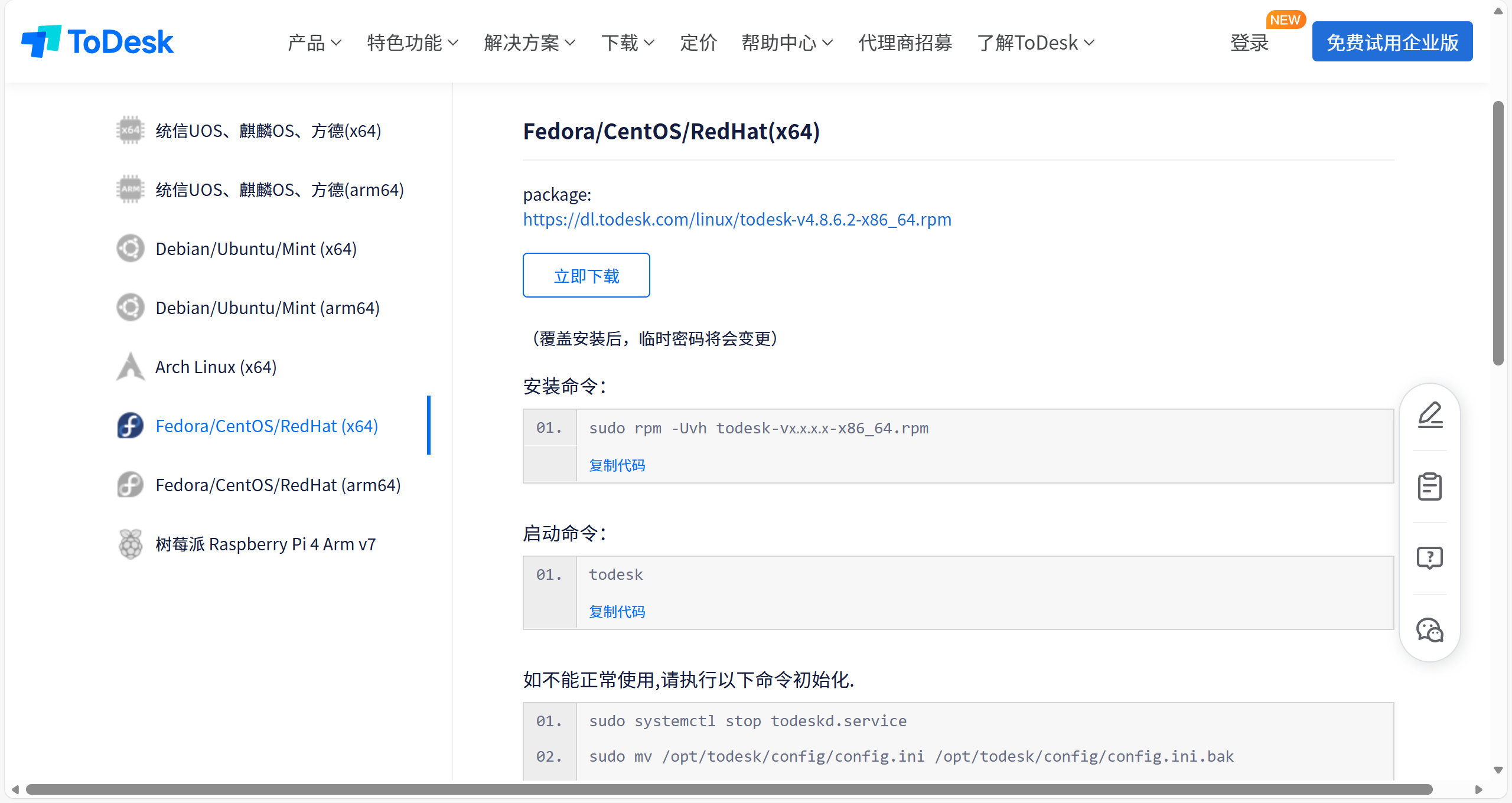The image size is (1512, 803).
Task: Select Debian/Ubuntu/Mint (x64) in the sidebar
Action: point(256,249)
